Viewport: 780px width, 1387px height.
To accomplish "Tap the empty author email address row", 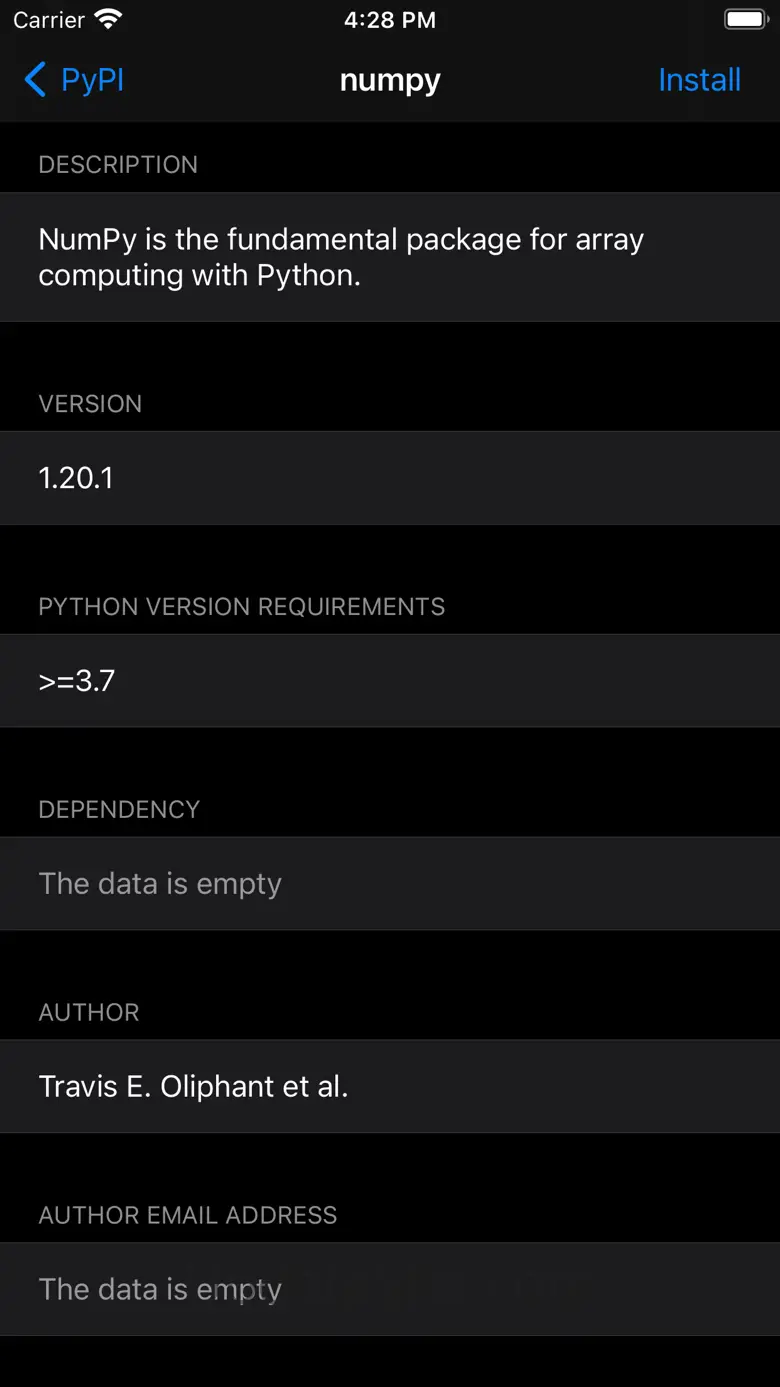I will pyautogui.click(x=390, y=1289).
